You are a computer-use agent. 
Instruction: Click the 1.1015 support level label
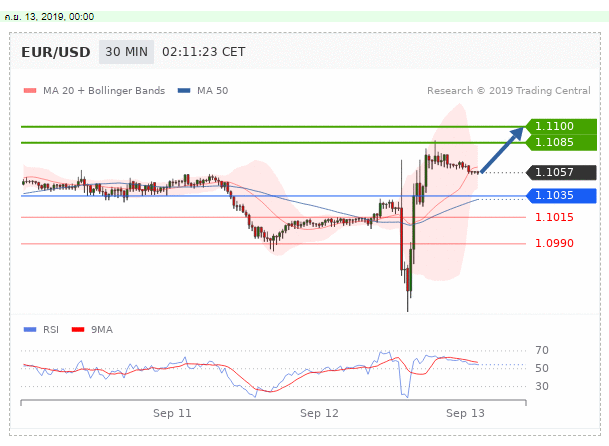point(554,218)
